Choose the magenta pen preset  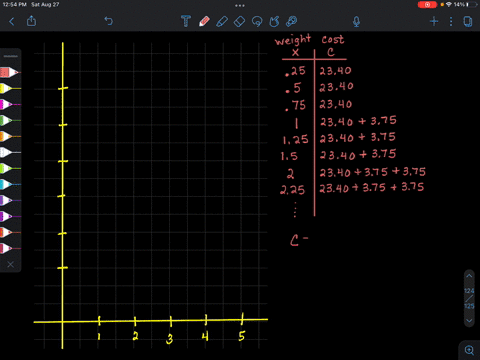click(x=10, y=104)
